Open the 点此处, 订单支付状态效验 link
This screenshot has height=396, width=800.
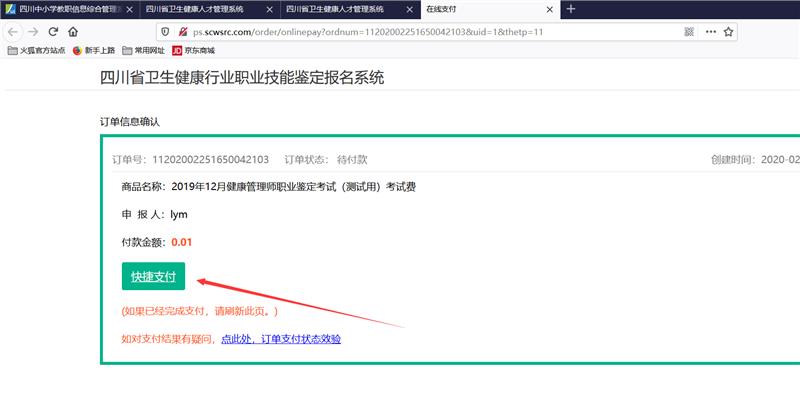pyautogui.click(x=281, y=339)
